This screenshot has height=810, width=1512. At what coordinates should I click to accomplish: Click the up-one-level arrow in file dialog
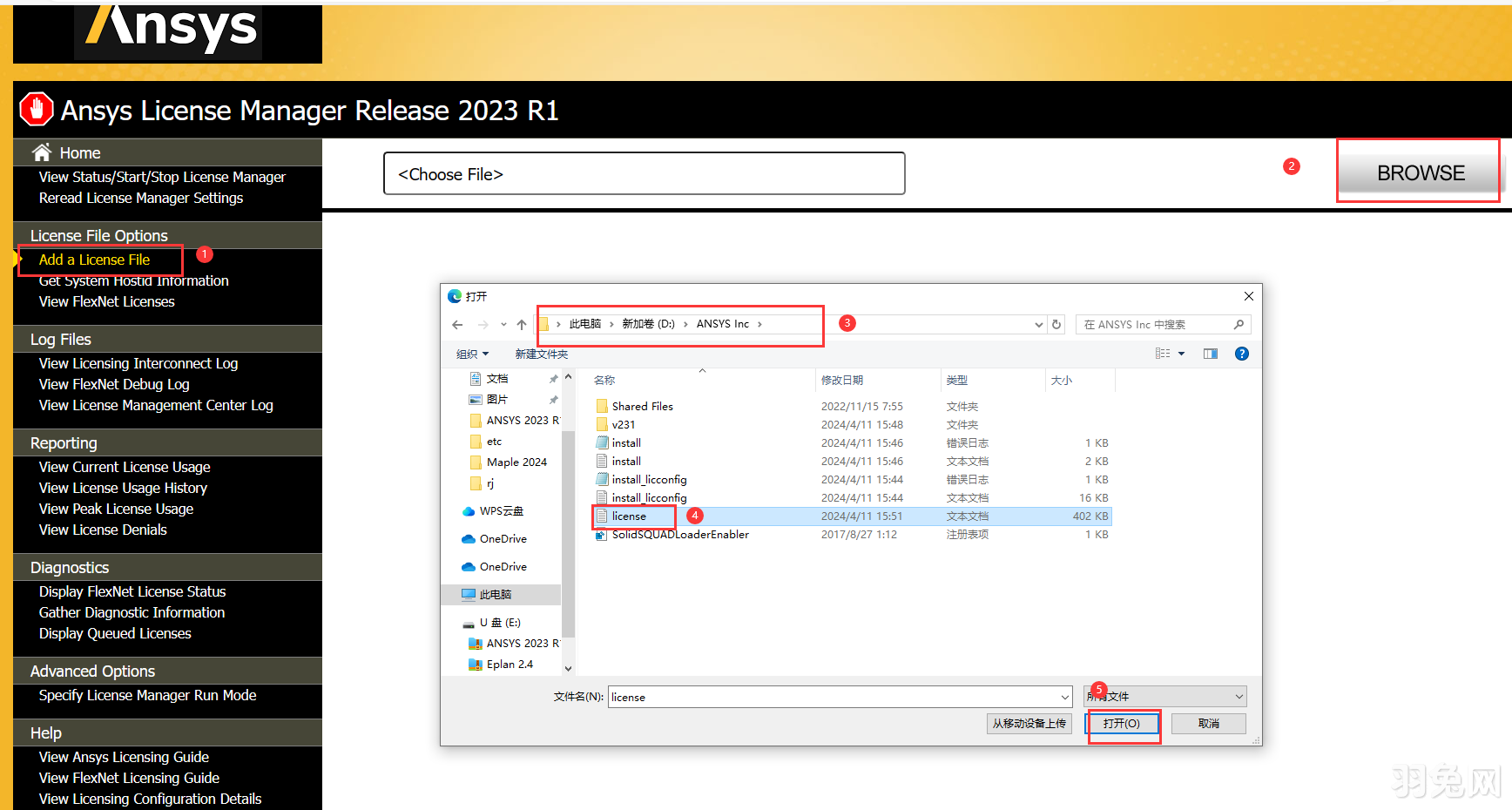(521, 323)
